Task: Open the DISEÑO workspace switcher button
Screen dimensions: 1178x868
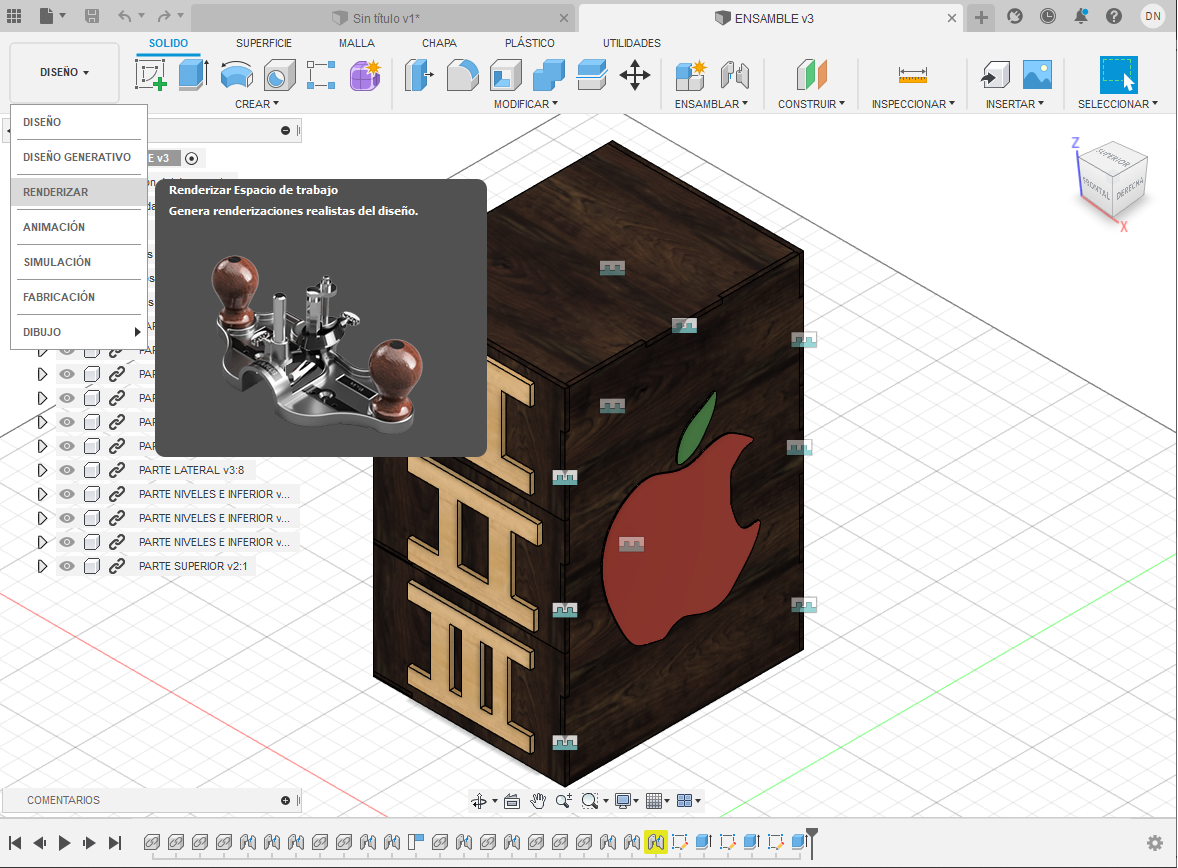Action: tap(65, 72)
